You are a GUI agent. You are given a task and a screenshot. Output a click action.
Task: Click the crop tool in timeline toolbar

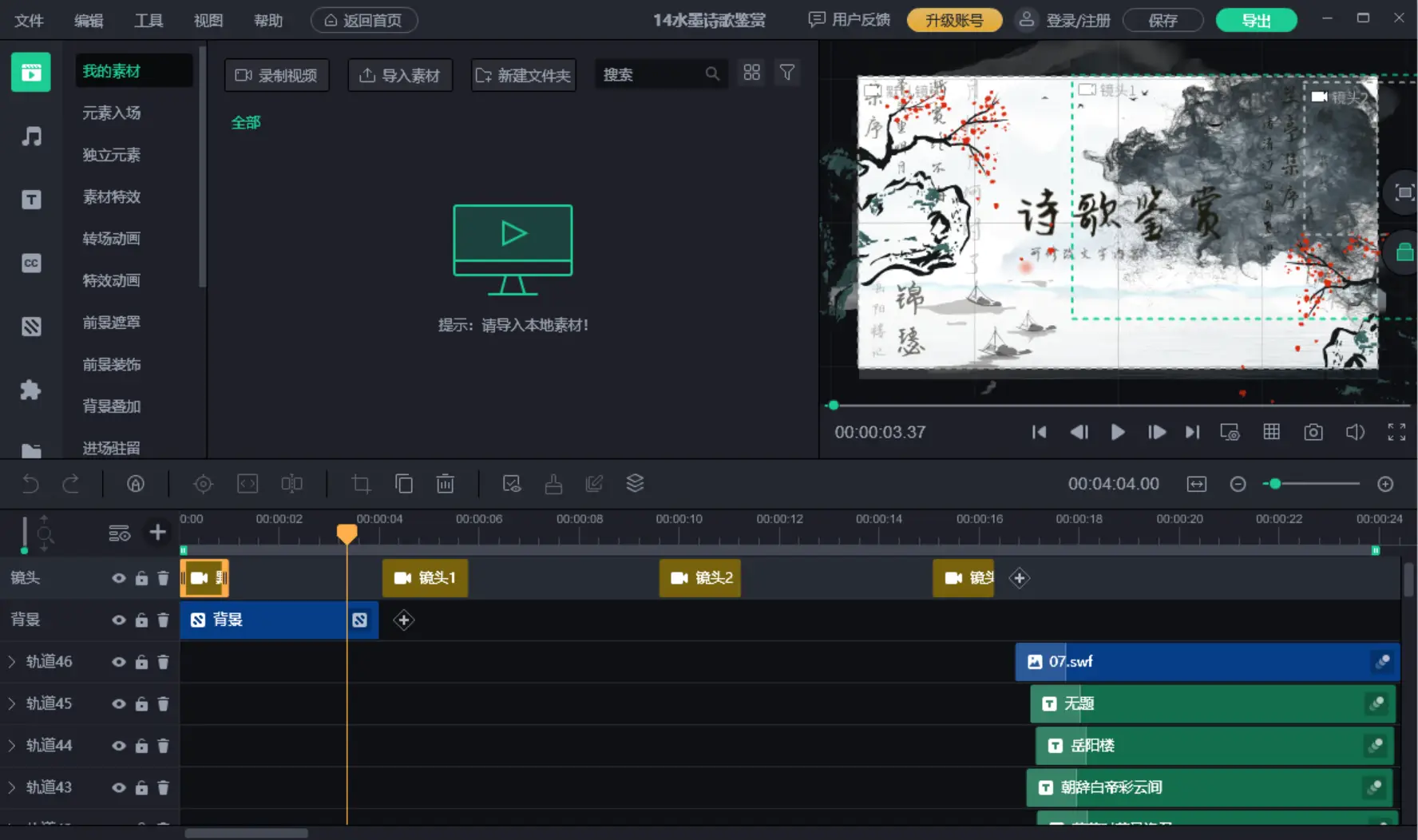(x=361, y=484)
